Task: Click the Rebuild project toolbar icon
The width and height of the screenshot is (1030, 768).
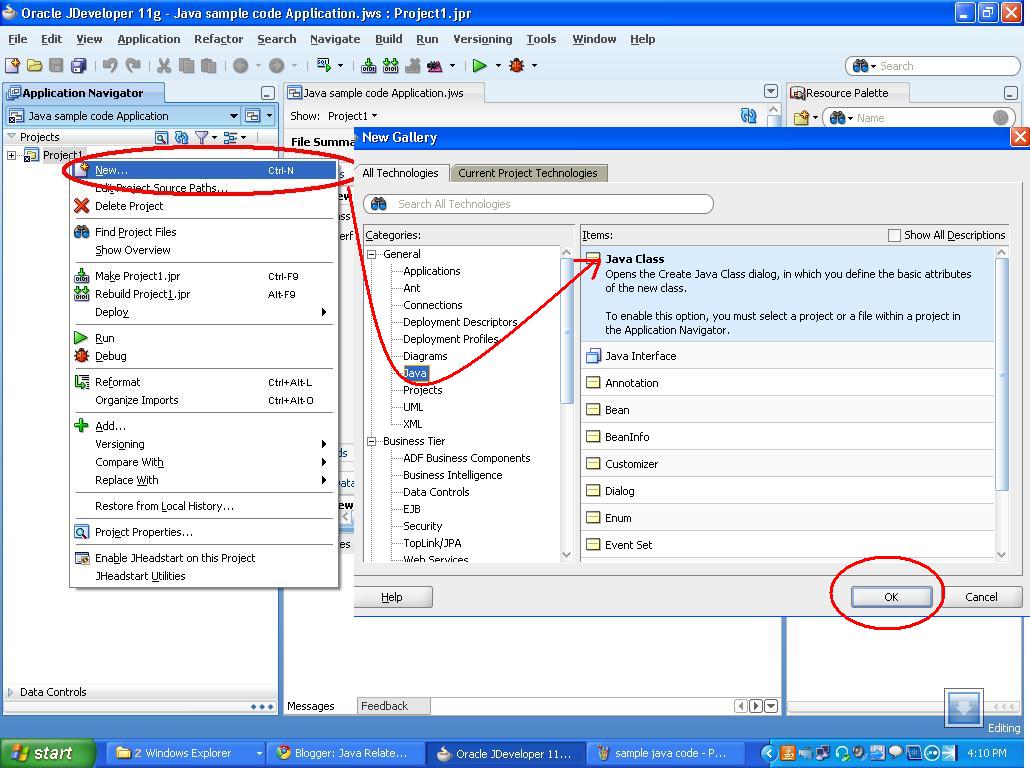Action: point(391,66)
